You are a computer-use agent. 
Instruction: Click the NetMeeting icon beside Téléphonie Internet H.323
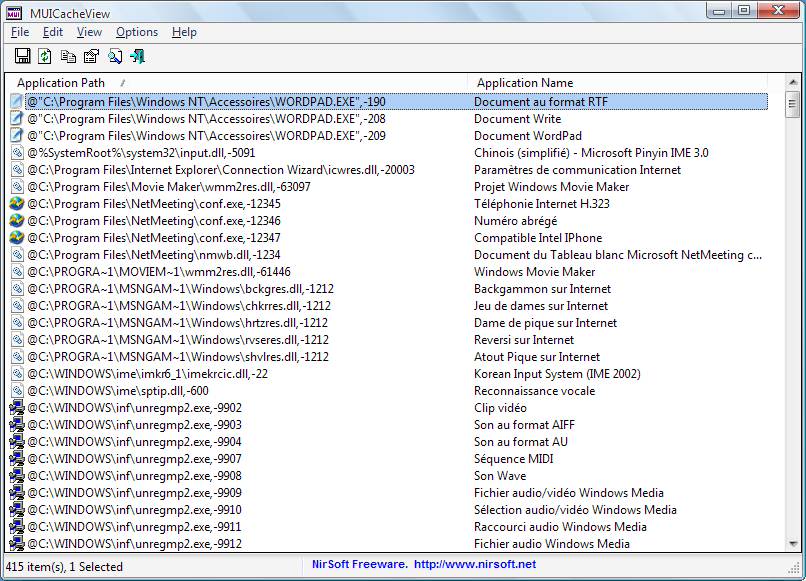click(16, 204)
